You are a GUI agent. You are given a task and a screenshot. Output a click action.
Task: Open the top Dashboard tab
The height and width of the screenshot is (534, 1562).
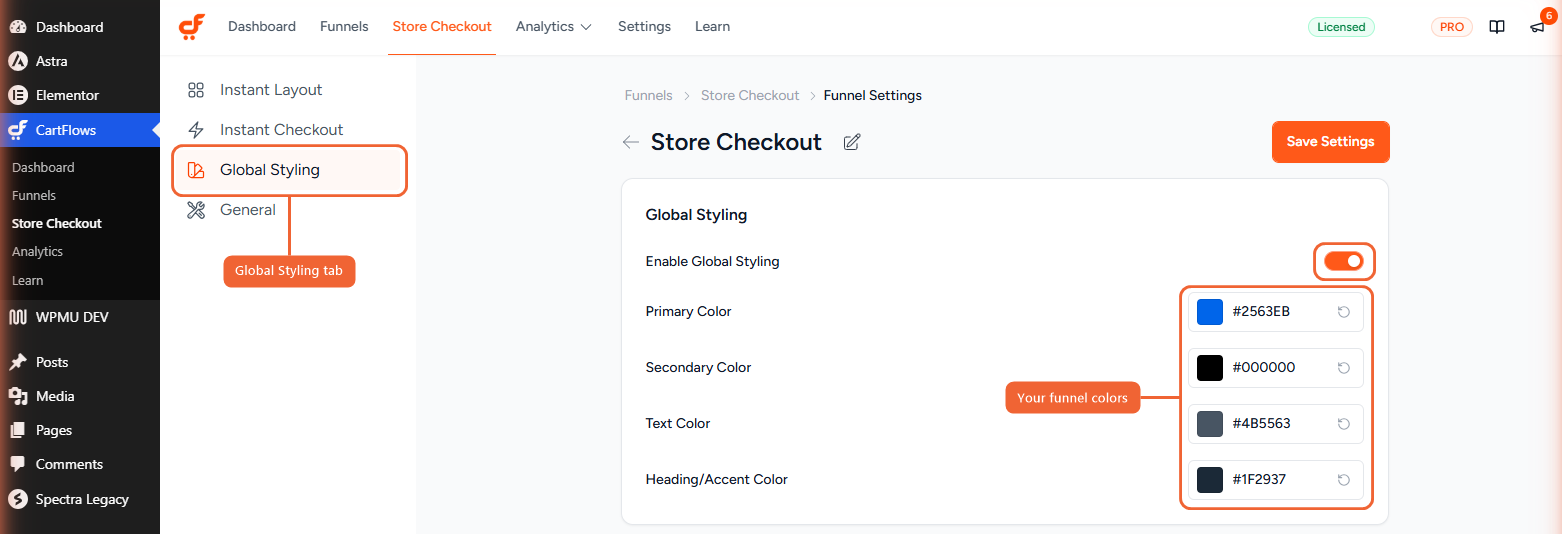coord(262,27)
